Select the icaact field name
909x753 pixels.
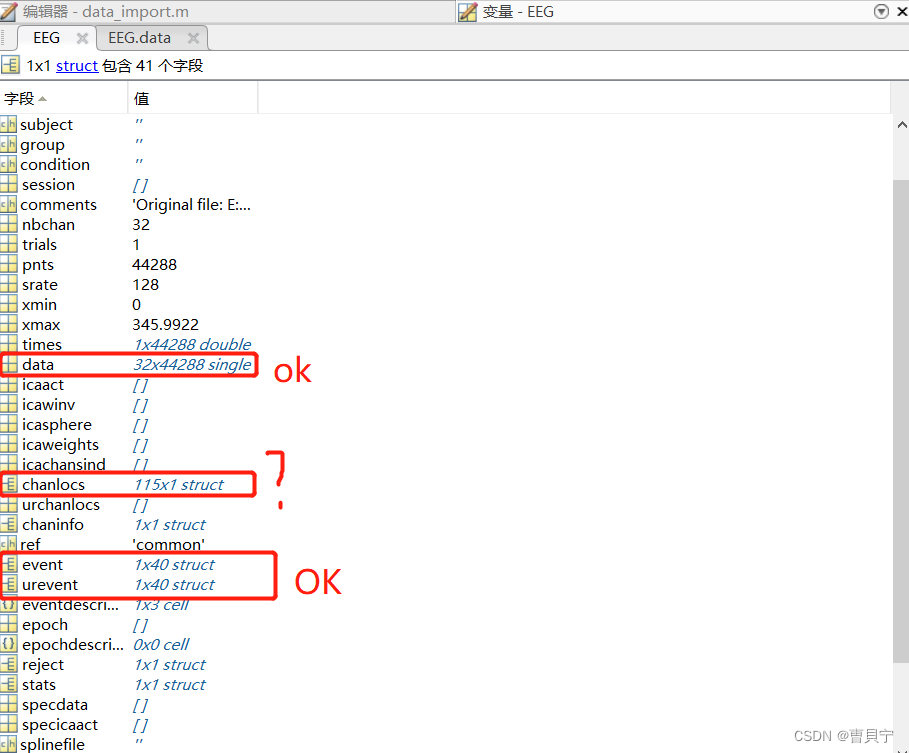point(43,385)
